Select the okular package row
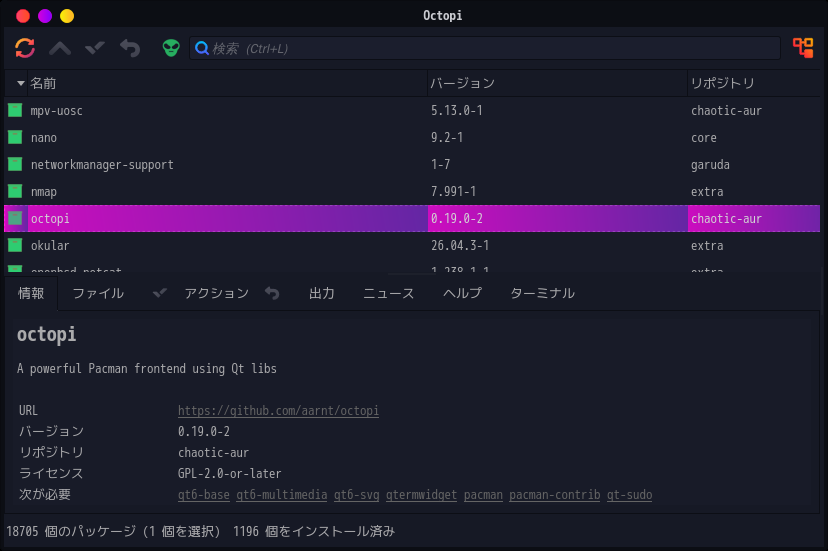This screenshot has width=828, height=551. (x=412, y=245)
